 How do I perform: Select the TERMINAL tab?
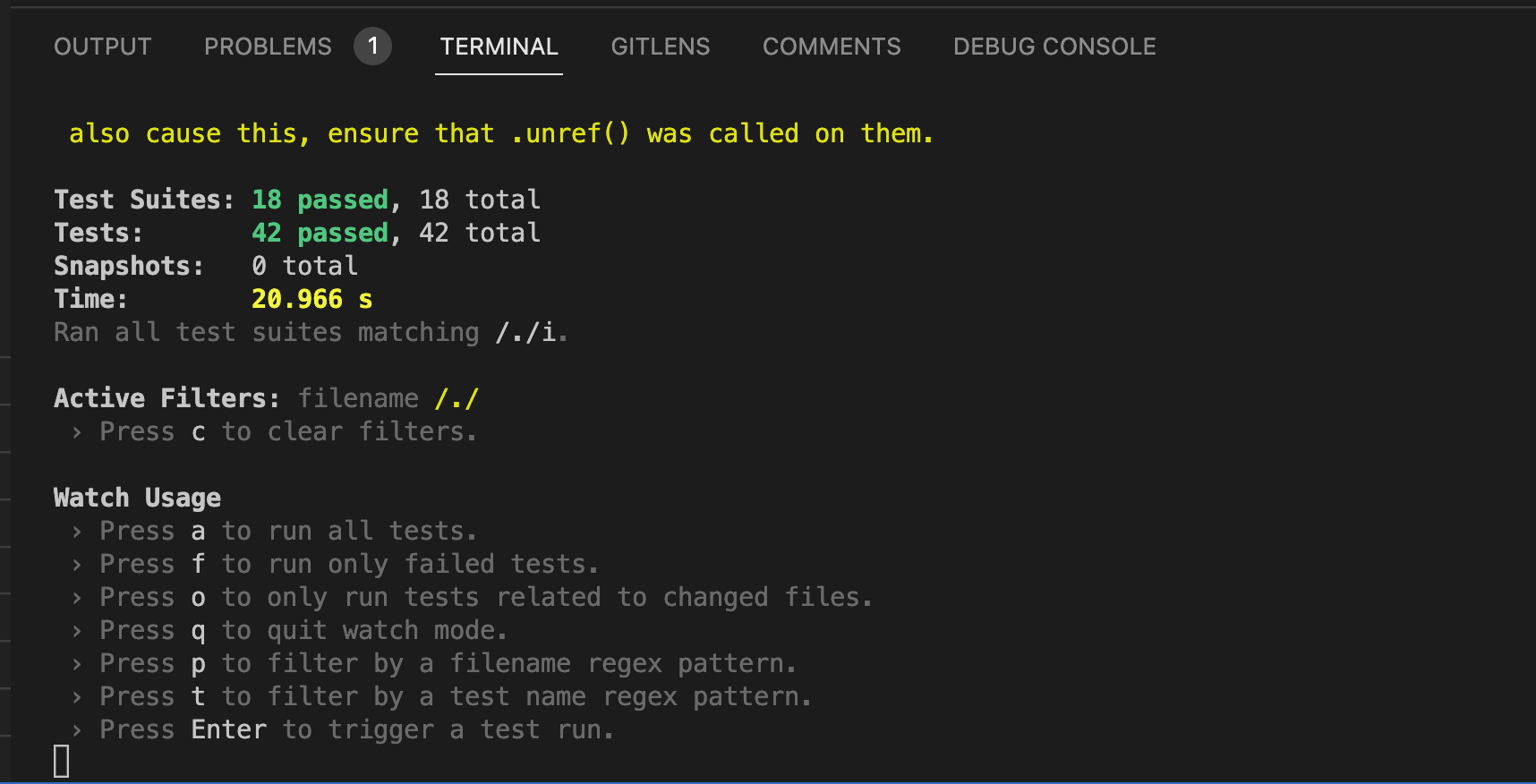click(x=498, y=47)
